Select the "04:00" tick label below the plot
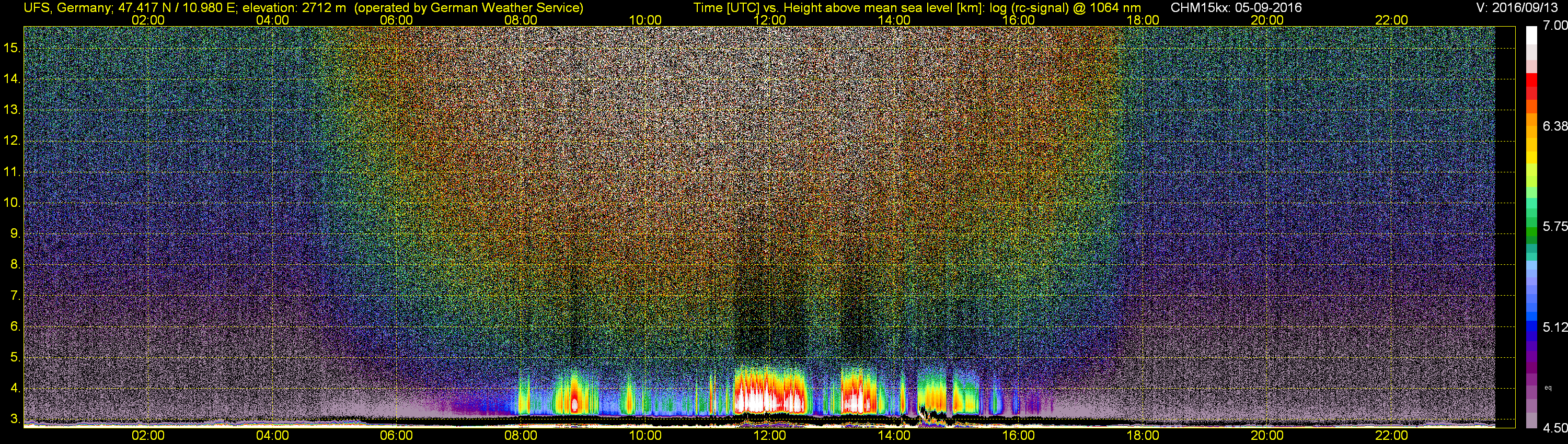Image resolution: width=1568 pixels, height=444 pixels. pyautogui.click(x=272, y=436)
